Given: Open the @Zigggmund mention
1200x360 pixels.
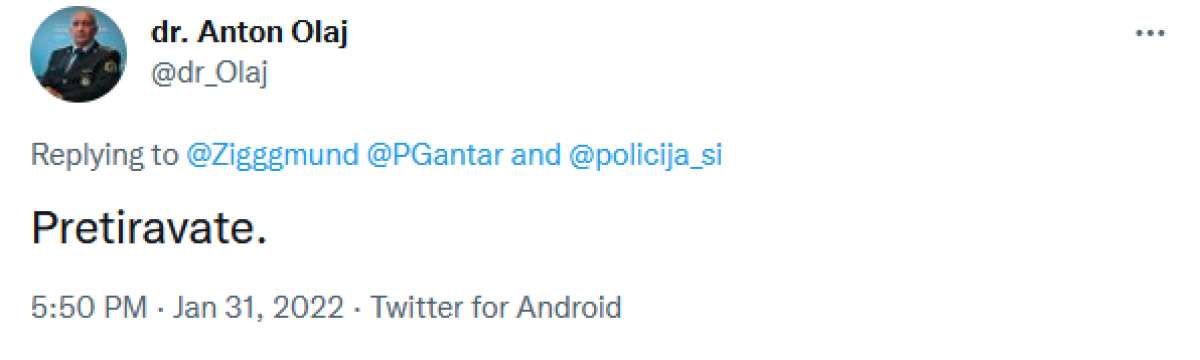Looking at the screenshot, I should click(x=273, y=156).
